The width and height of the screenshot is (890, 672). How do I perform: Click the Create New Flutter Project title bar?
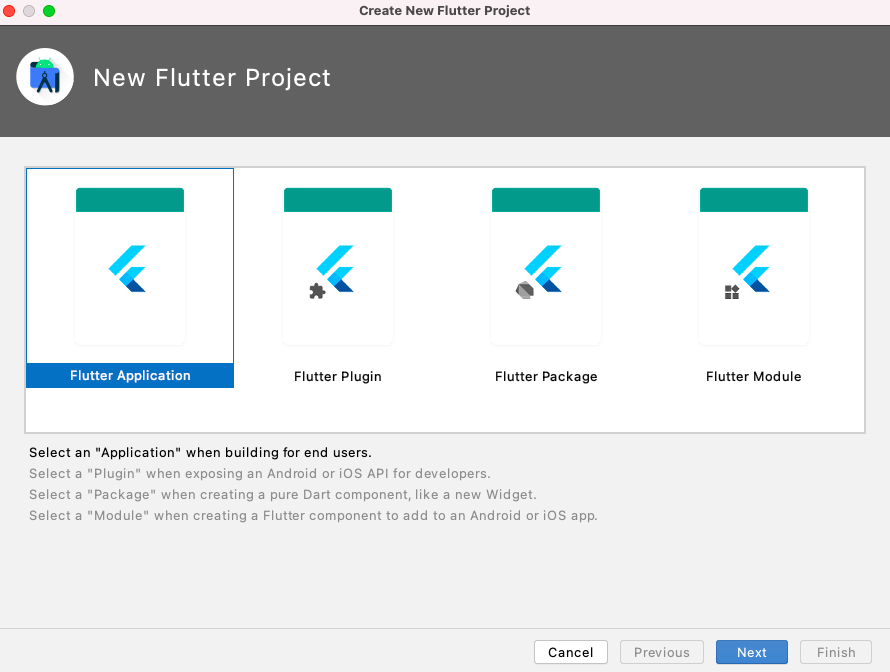[444, 11]
